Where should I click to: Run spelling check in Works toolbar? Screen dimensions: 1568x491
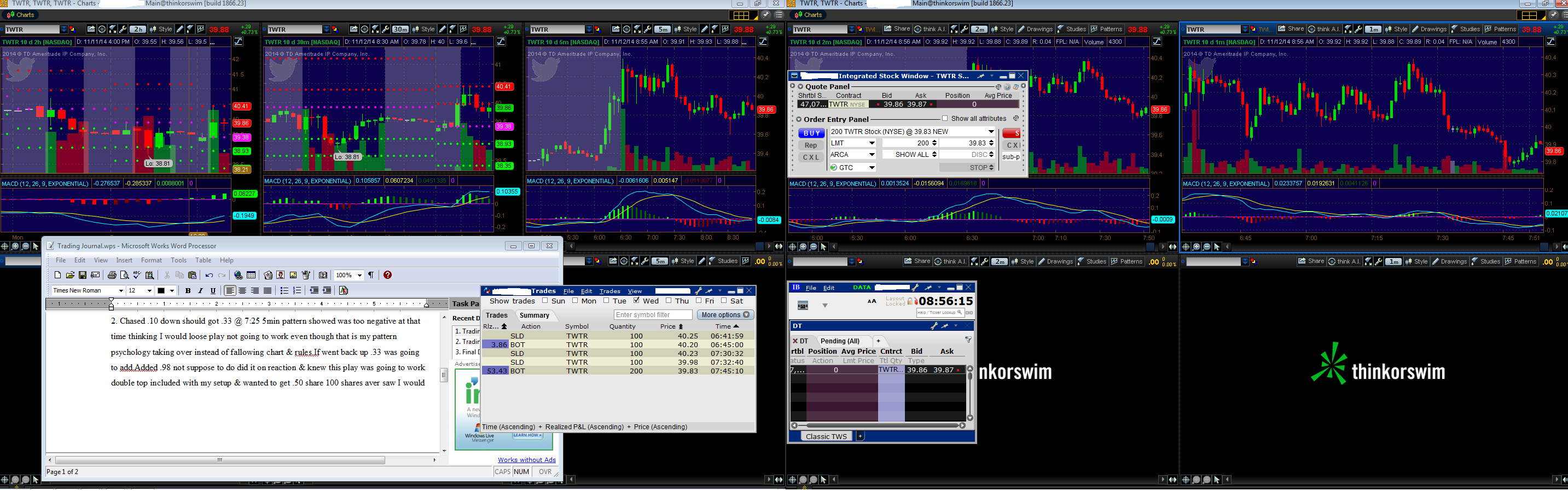pos(137,276)
